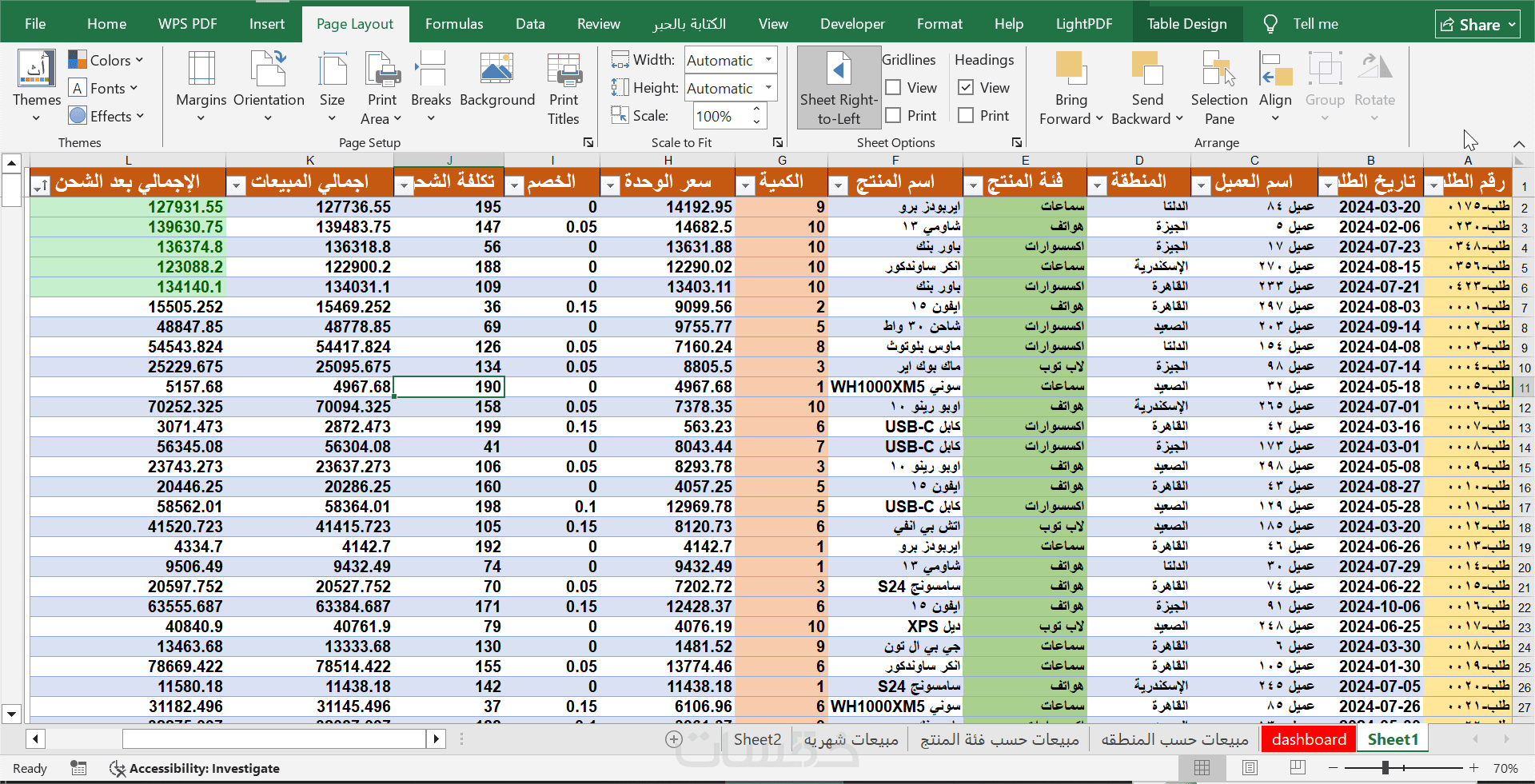This screenshot has width=1535, height=784.
Task: Click the Scale percentage field
Action: [x=721, y=116]
